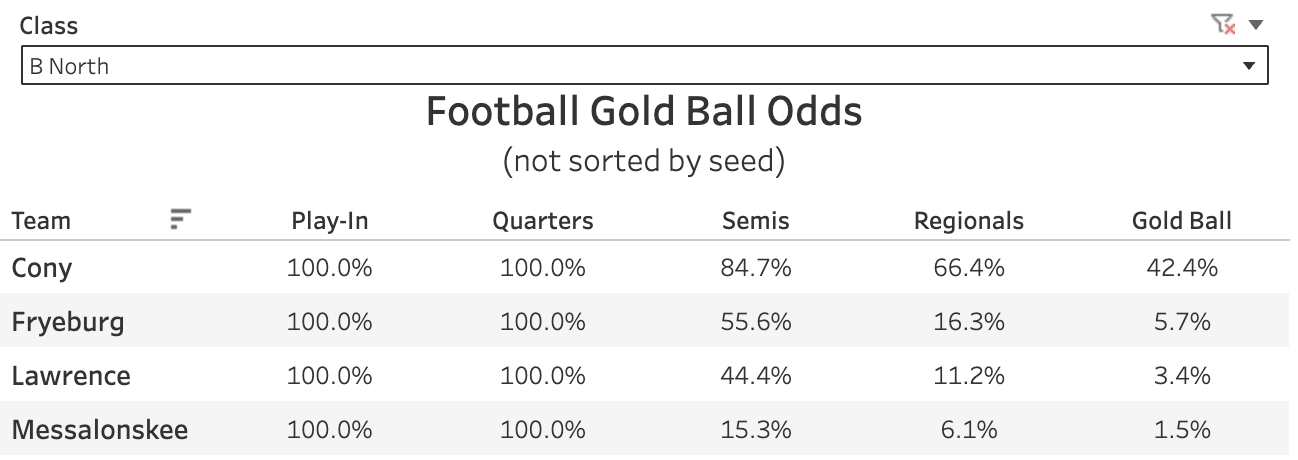Screen dimensions: 1298x460
Task: Open the filter options caret beside the funnel
Action: point(1256,25)
